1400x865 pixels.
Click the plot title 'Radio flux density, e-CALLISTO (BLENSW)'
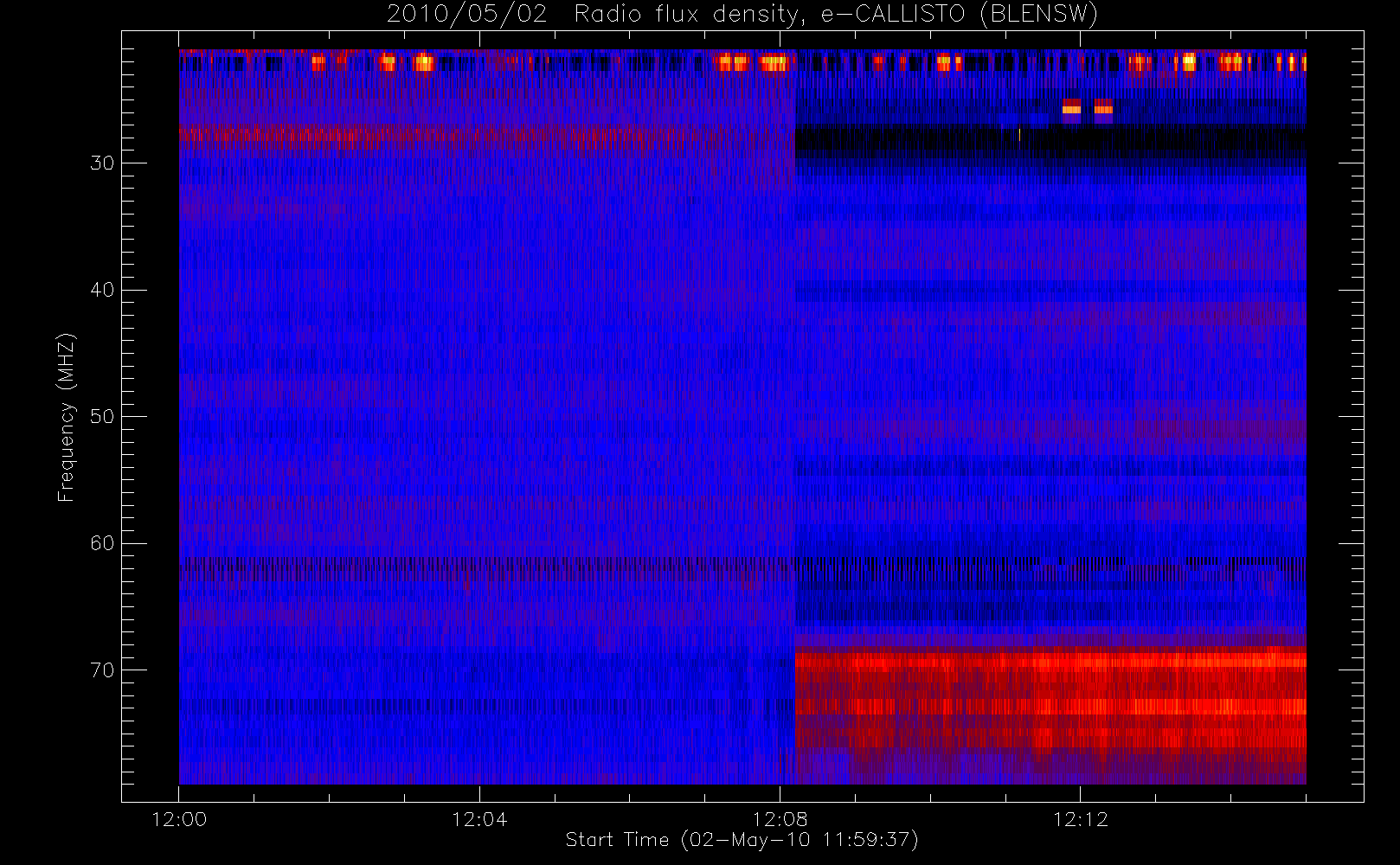point(836,15)
